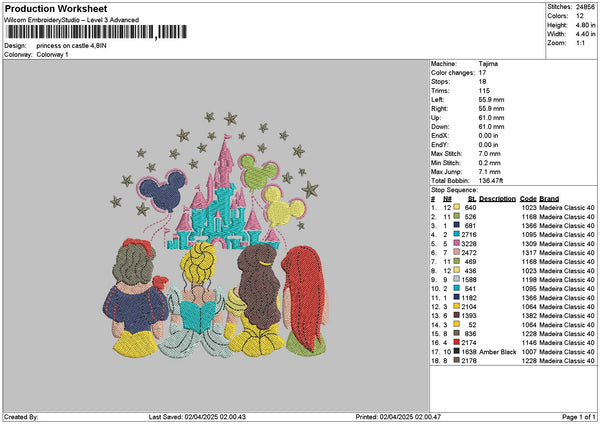Click the Stops value 18

point(482,82)
